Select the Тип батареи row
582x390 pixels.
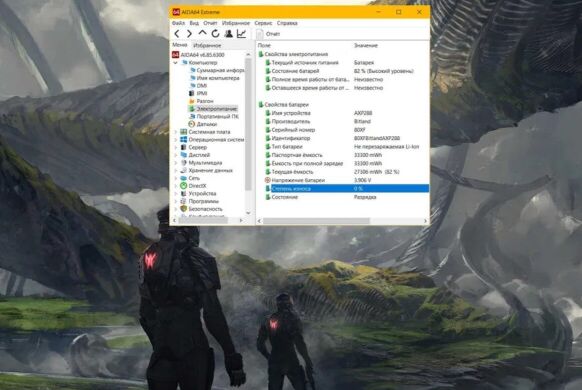[x=343, y=147]
